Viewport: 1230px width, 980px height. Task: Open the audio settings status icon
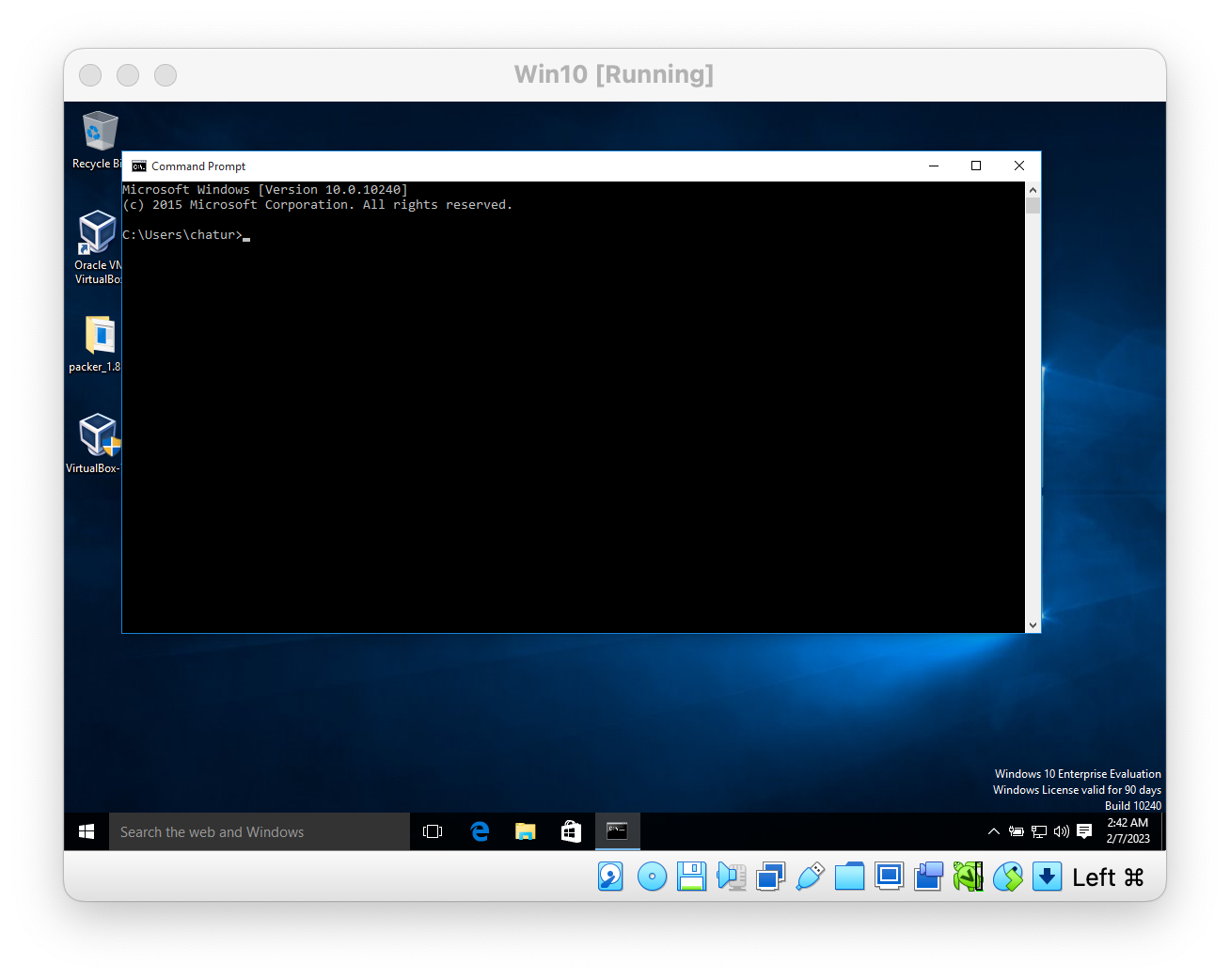(x=731, y=877)
